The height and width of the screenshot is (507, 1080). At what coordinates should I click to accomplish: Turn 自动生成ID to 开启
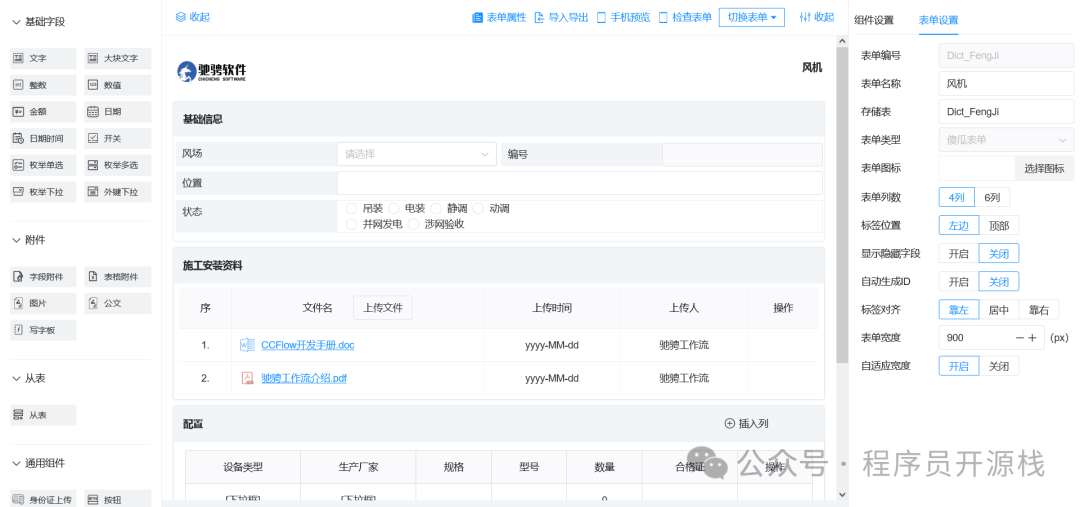tap(959, 282)
